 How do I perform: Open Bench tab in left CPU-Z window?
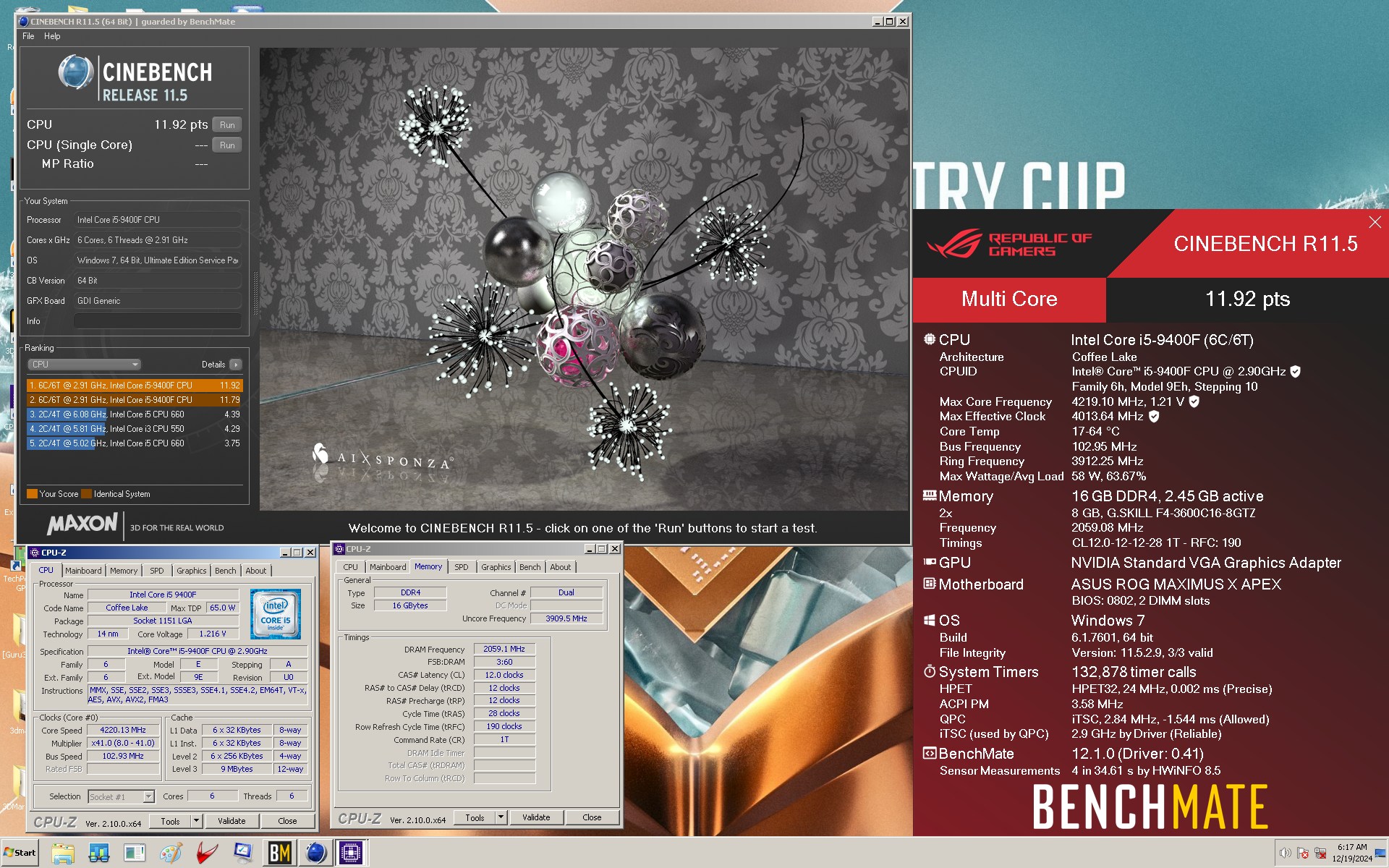(x=225, y=571)
